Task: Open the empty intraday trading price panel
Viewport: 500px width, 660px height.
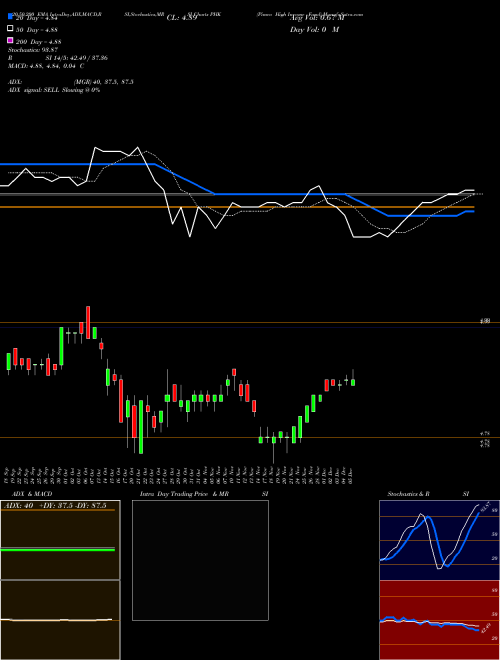Action: pyautogui.click(x=200, y=560)
